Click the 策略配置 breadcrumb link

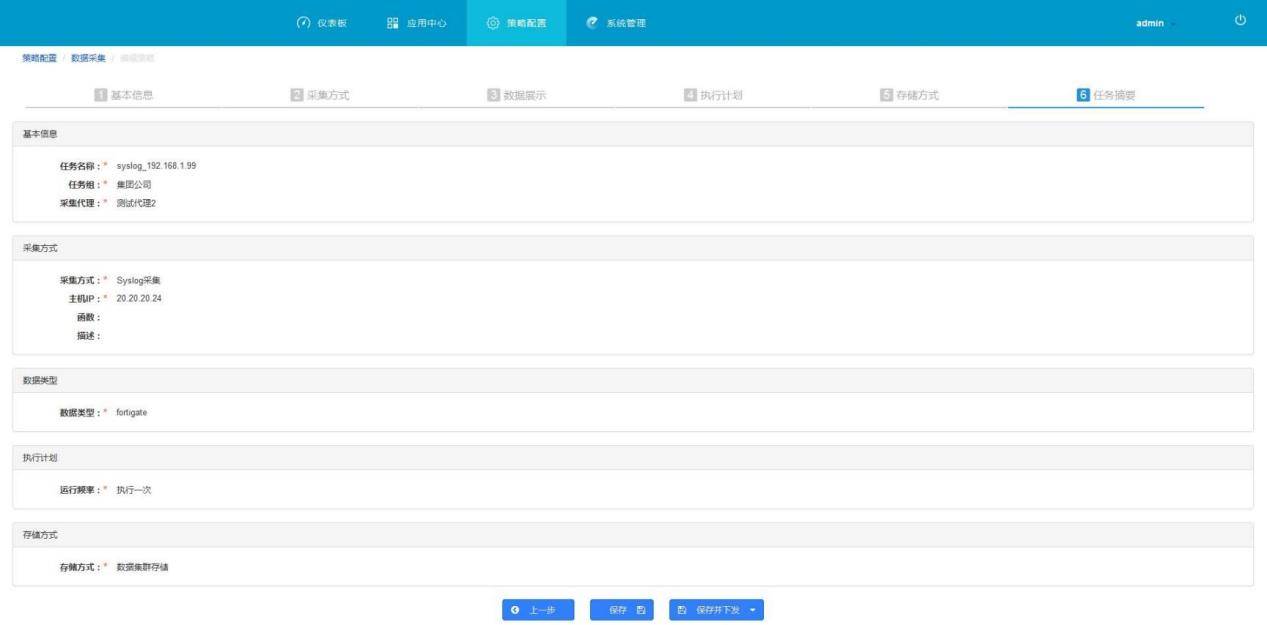(x=40, y=58)
